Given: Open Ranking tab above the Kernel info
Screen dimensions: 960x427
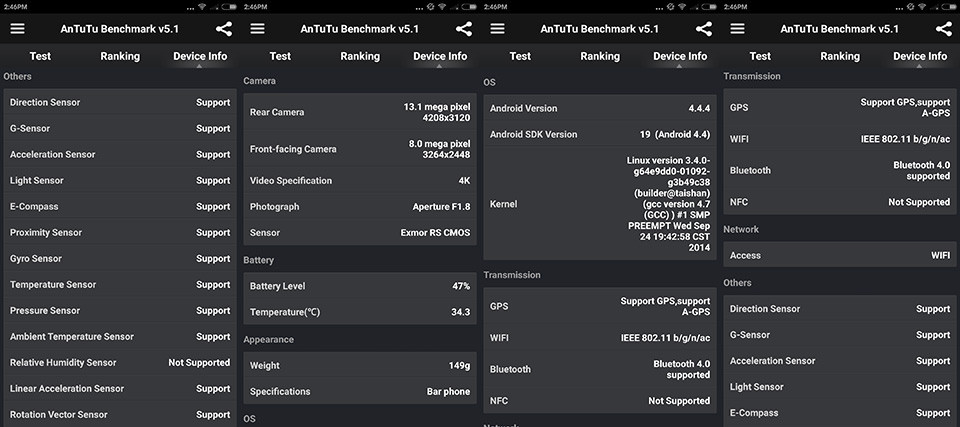Looking at the screenshot, I should pyautogui.click(x=600, y=56).
